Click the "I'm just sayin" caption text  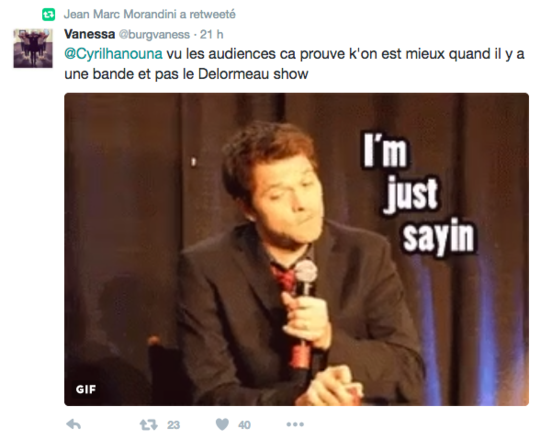click(x=418, y=194)
